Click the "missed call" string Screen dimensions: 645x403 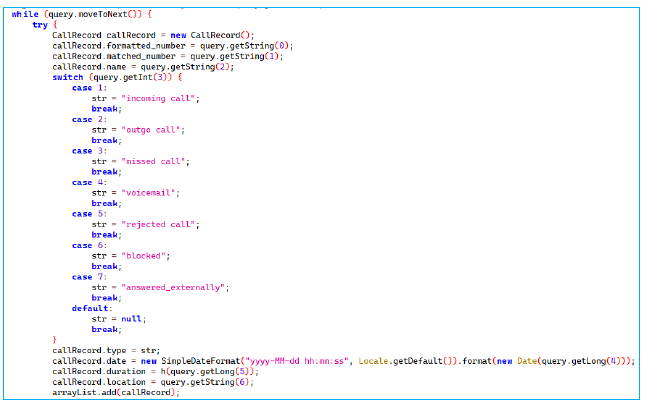point(153,161)
